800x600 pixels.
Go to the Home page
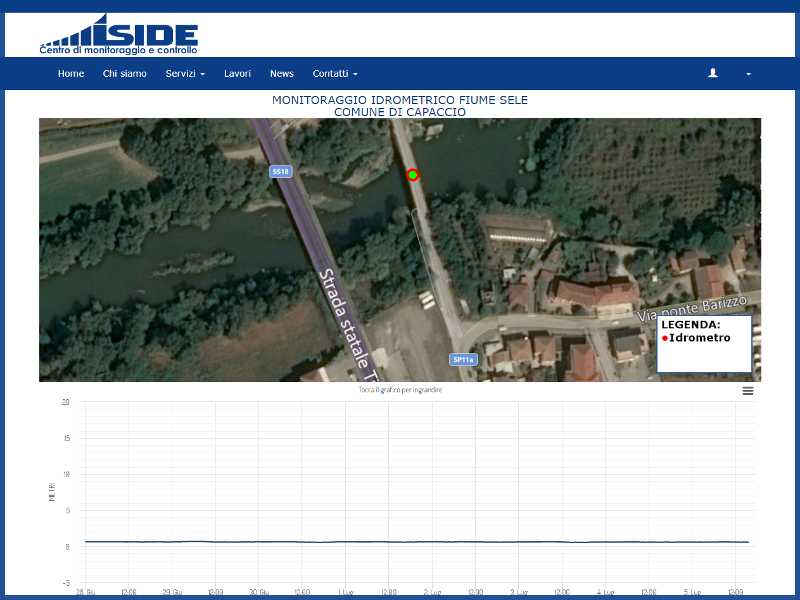[71, 73]
